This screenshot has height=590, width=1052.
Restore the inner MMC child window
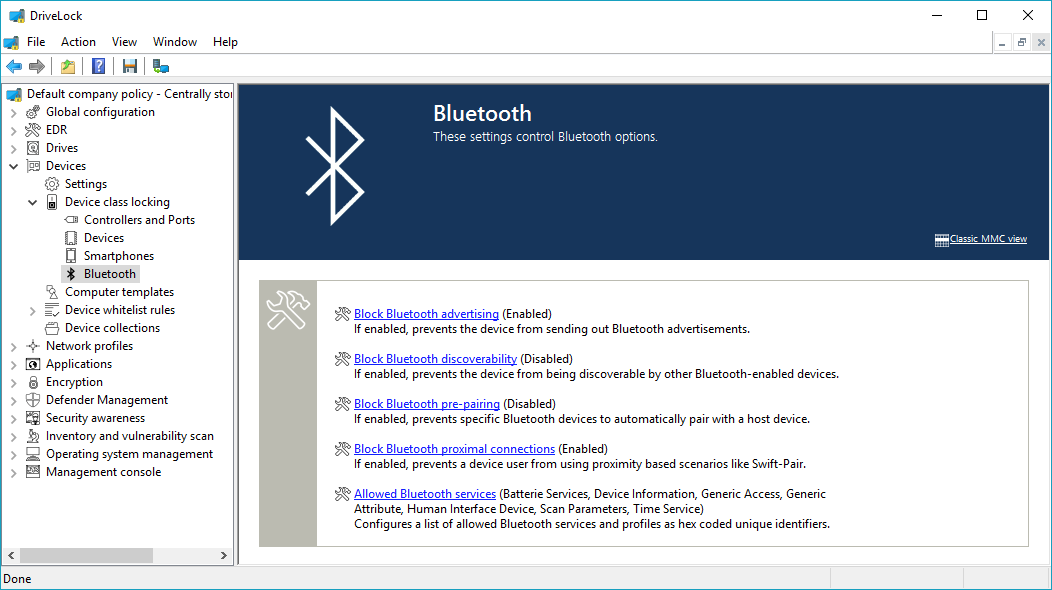(1022, 42)
